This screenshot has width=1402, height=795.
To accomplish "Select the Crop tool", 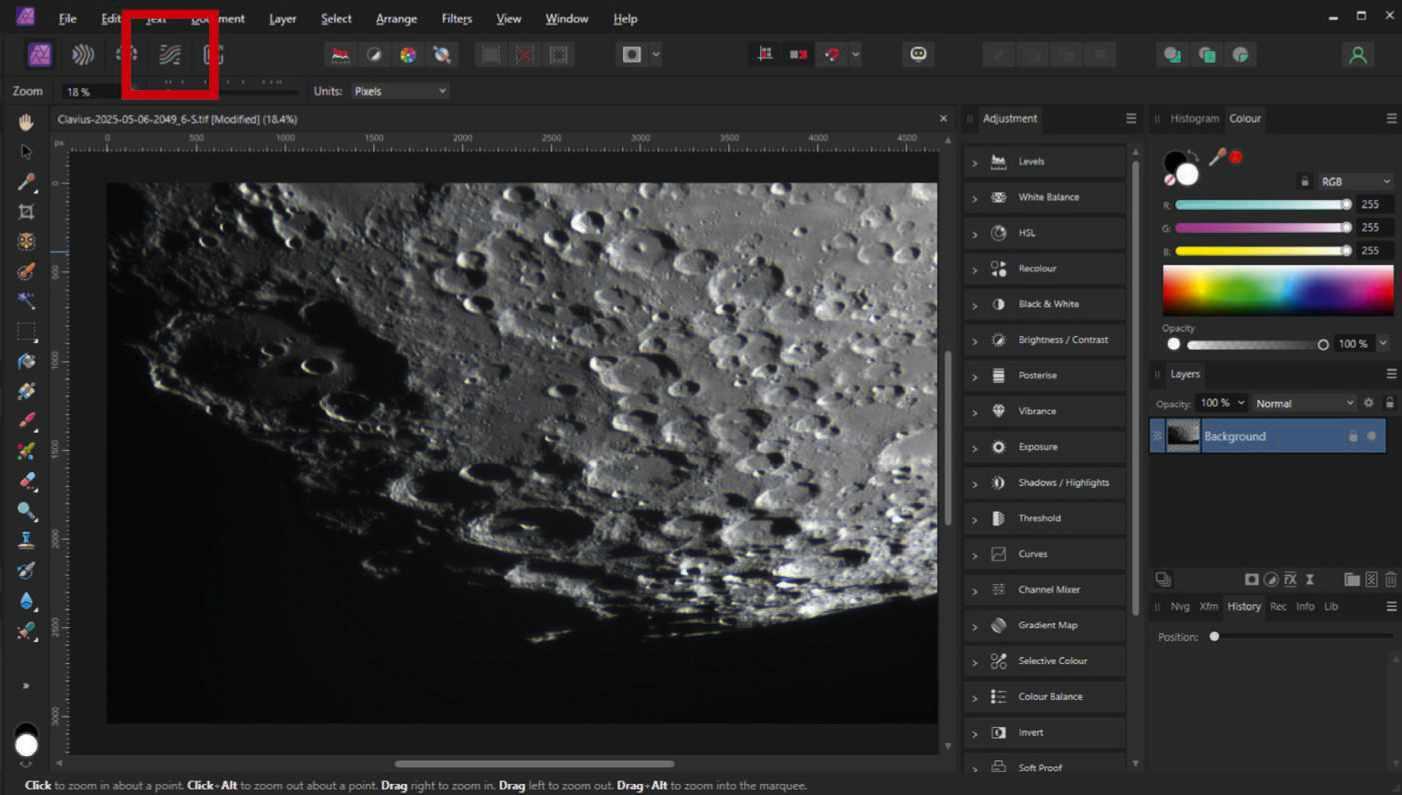I will [26, 212].
